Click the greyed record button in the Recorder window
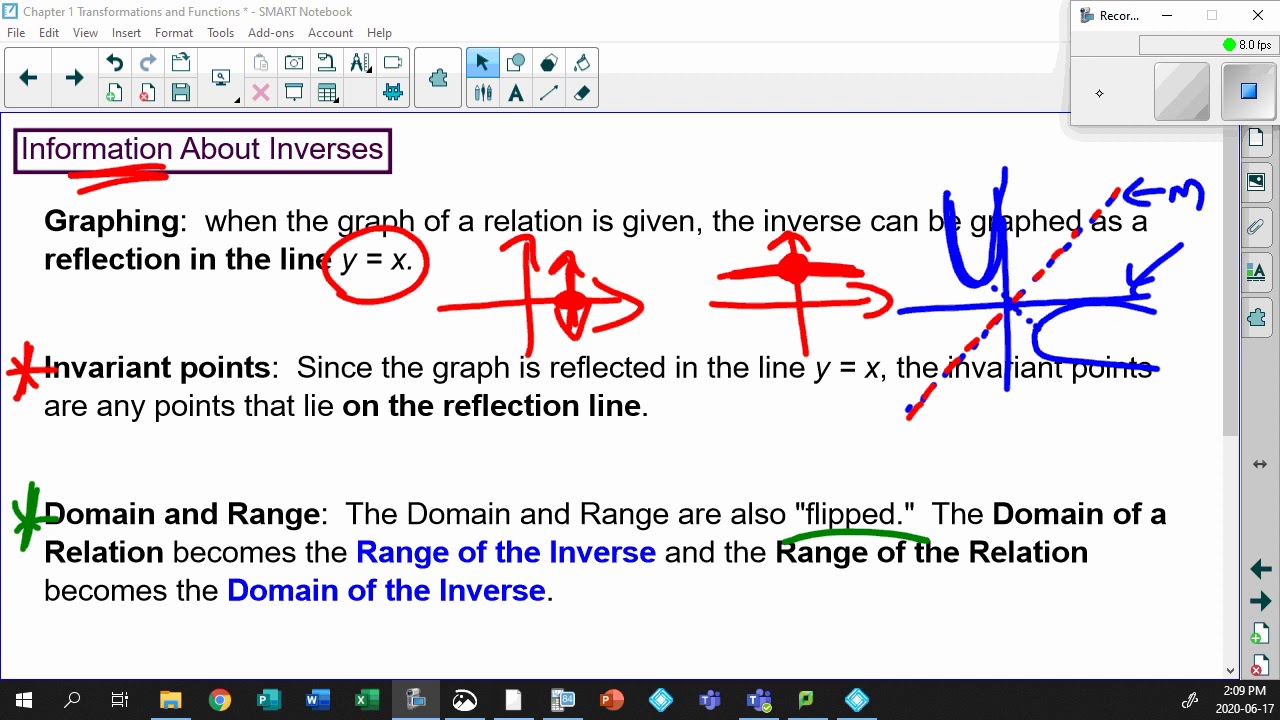This screenshot has height=720, width=1280. click(x=1182, y=92)
